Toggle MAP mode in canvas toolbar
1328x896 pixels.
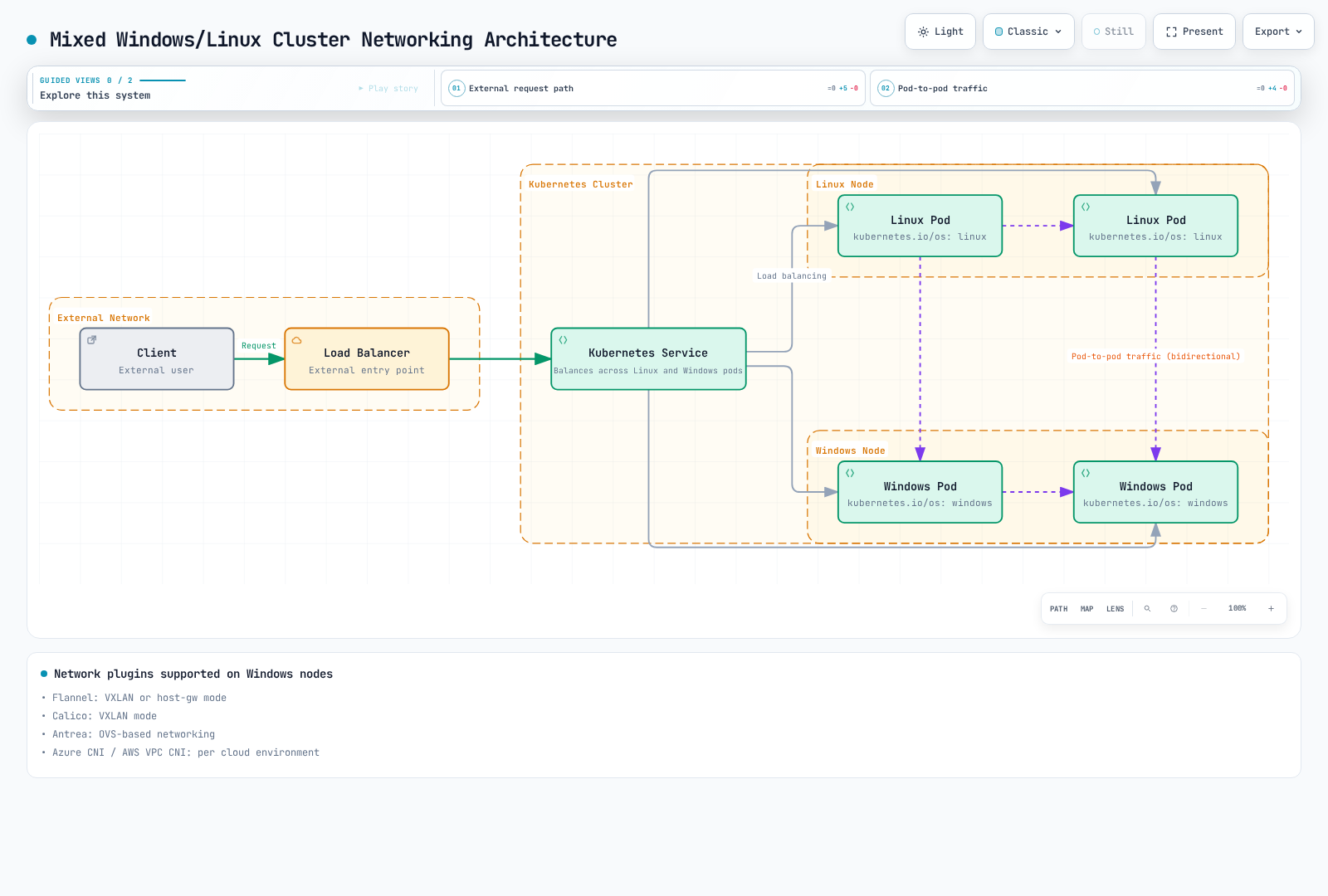1086,609
